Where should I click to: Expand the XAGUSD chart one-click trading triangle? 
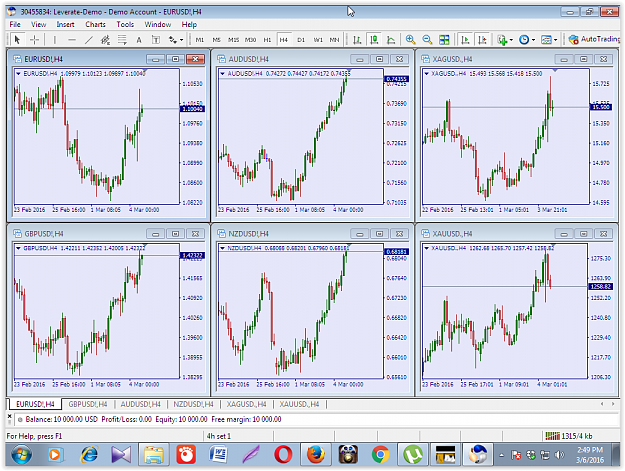pyautogui.click(x=426, y=73)
